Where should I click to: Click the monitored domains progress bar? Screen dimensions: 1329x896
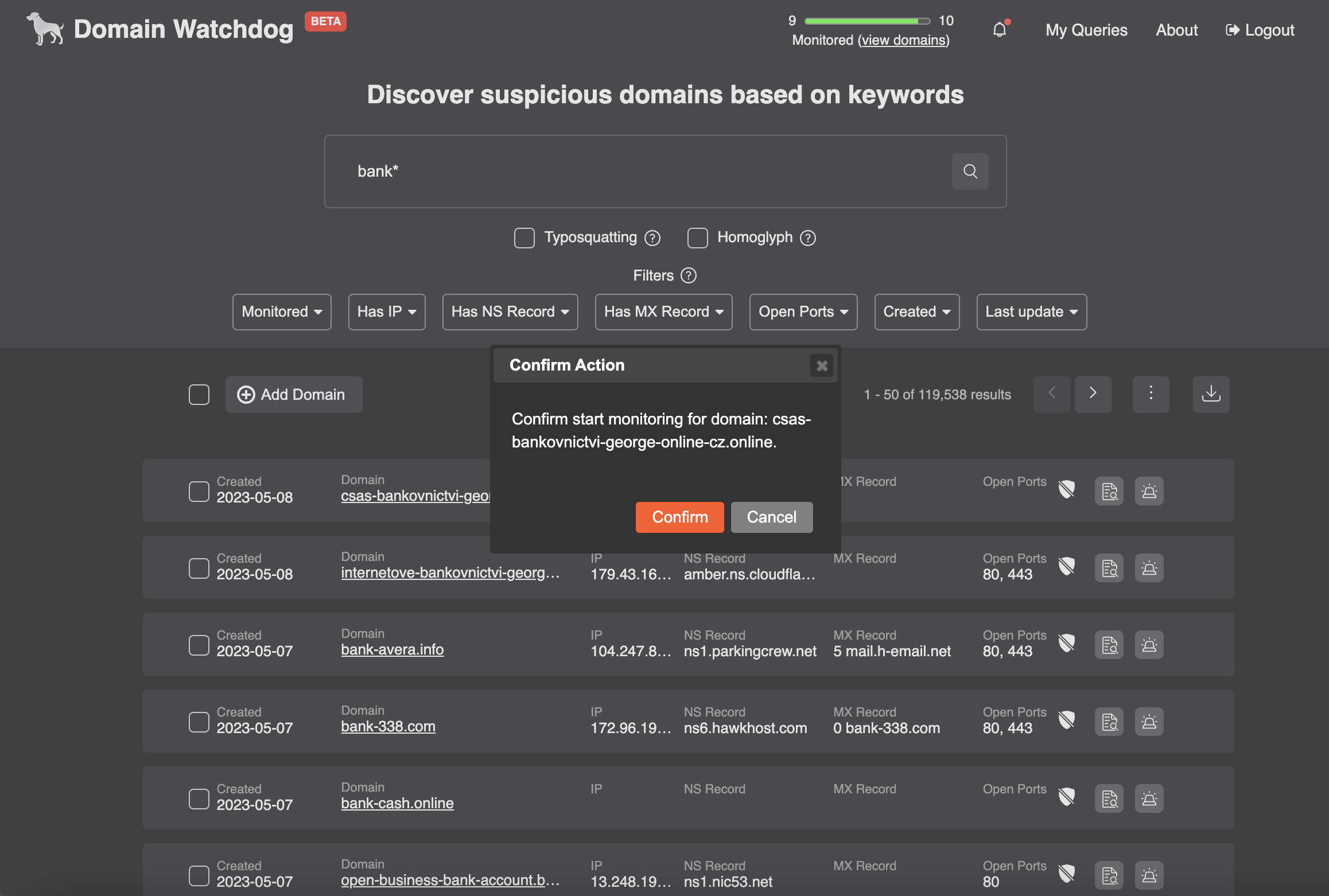867,21
